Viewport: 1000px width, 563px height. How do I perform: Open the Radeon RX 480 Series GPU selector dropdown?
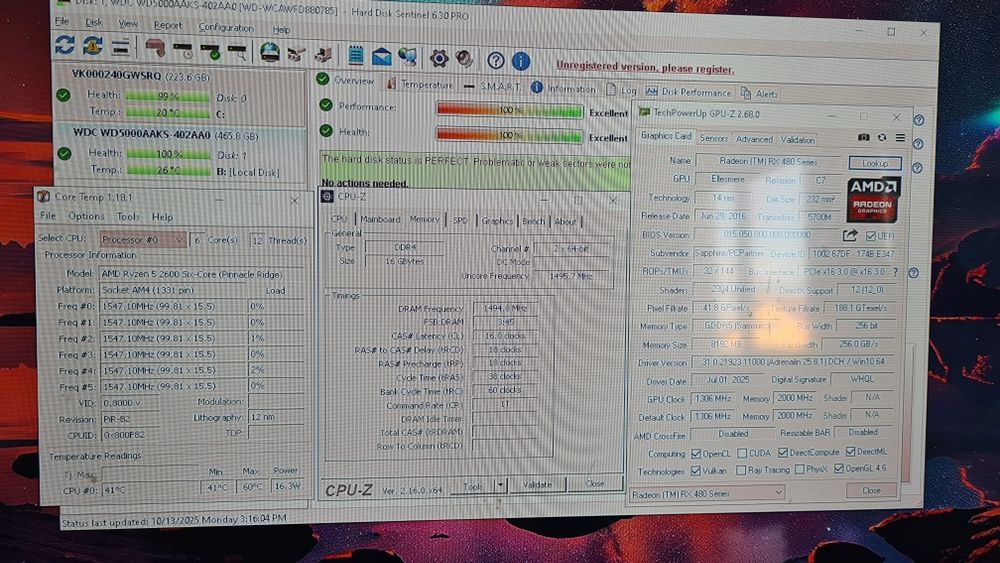[x=707, y=494]
